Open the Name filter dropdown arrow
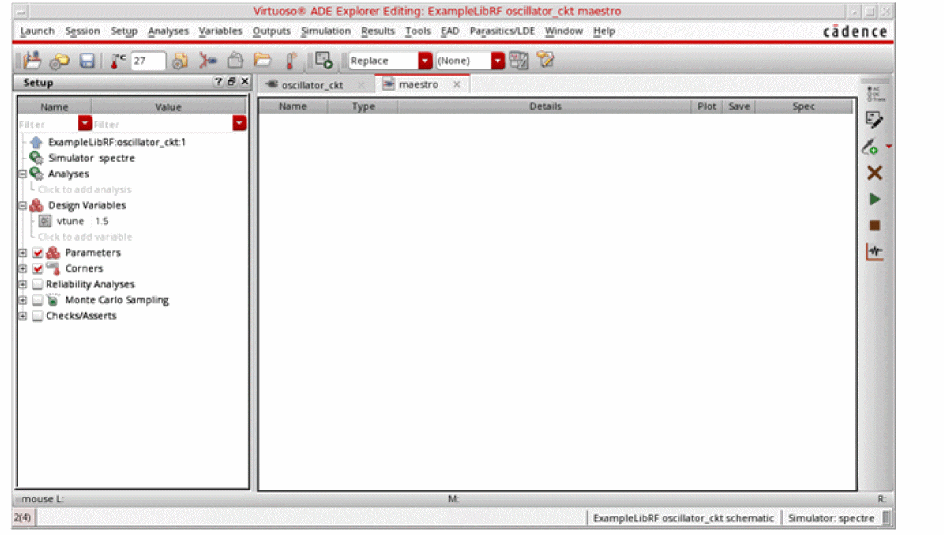 point(85,123)
